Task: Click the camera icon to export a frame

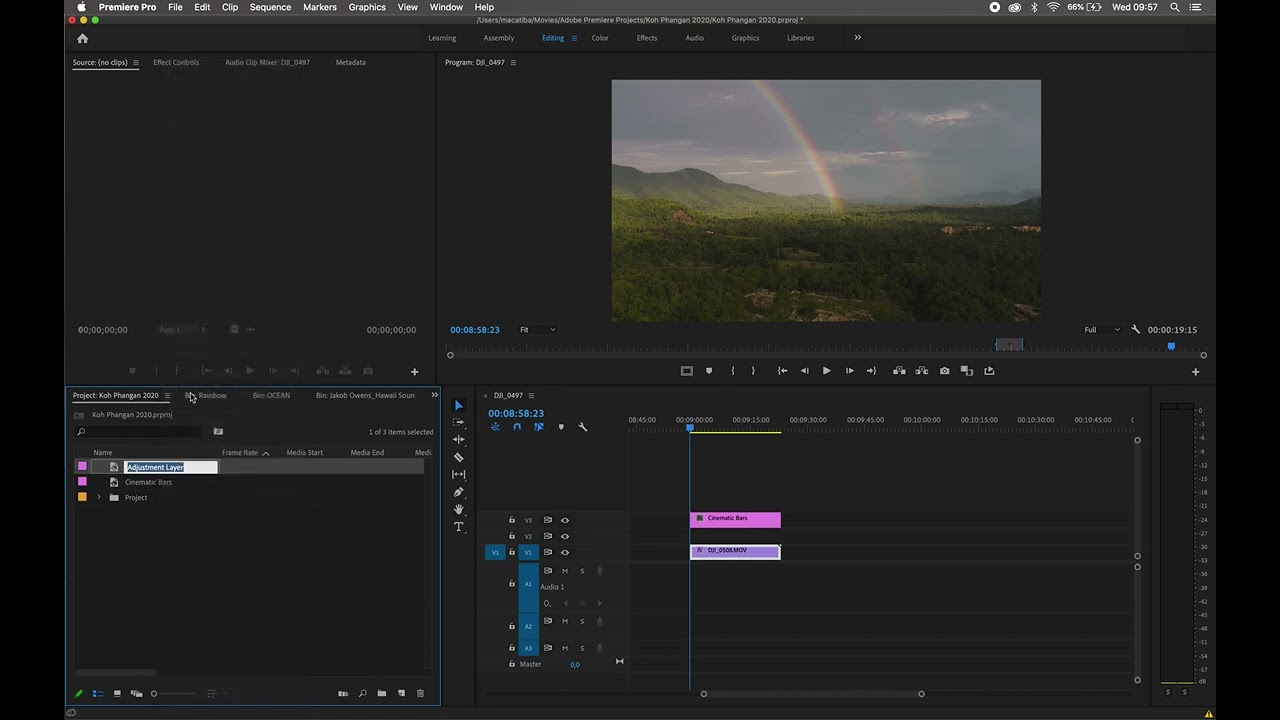Action: [x=944, y=370]
